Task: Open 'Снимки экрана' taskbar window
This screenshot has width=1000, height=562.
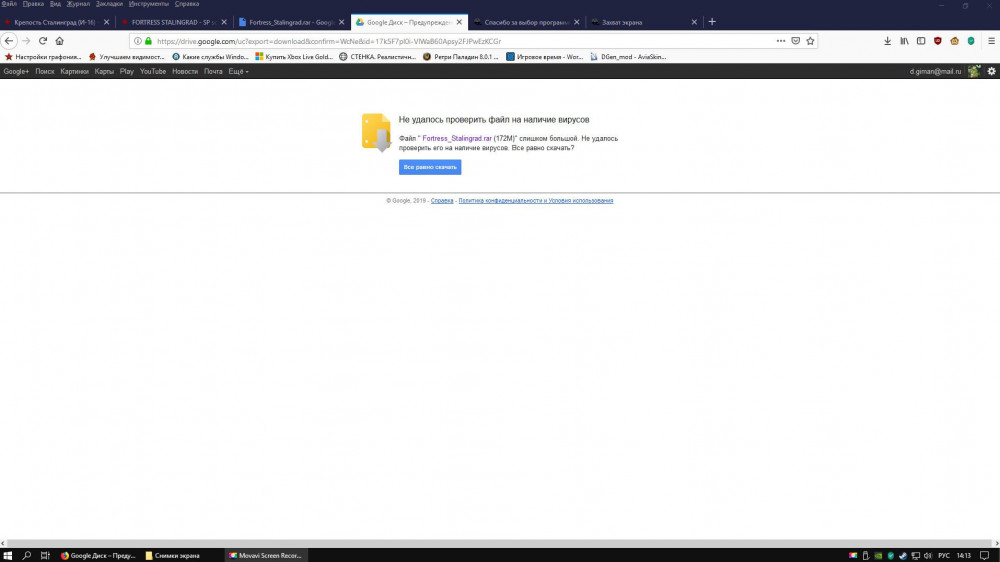Action: pyautogui.click(x=172, y=556)
